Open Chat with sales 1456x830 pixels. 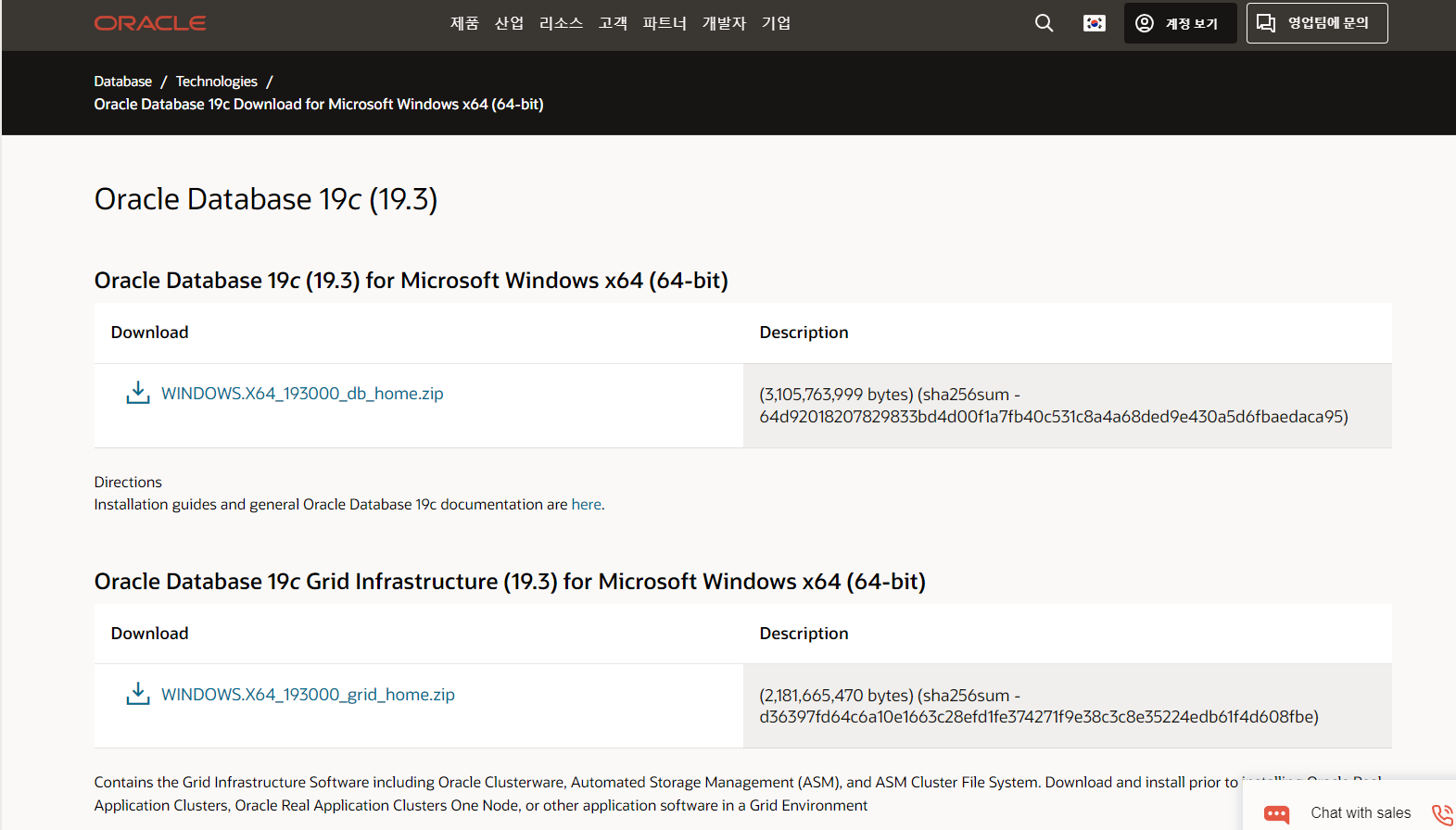(1361, 812)
